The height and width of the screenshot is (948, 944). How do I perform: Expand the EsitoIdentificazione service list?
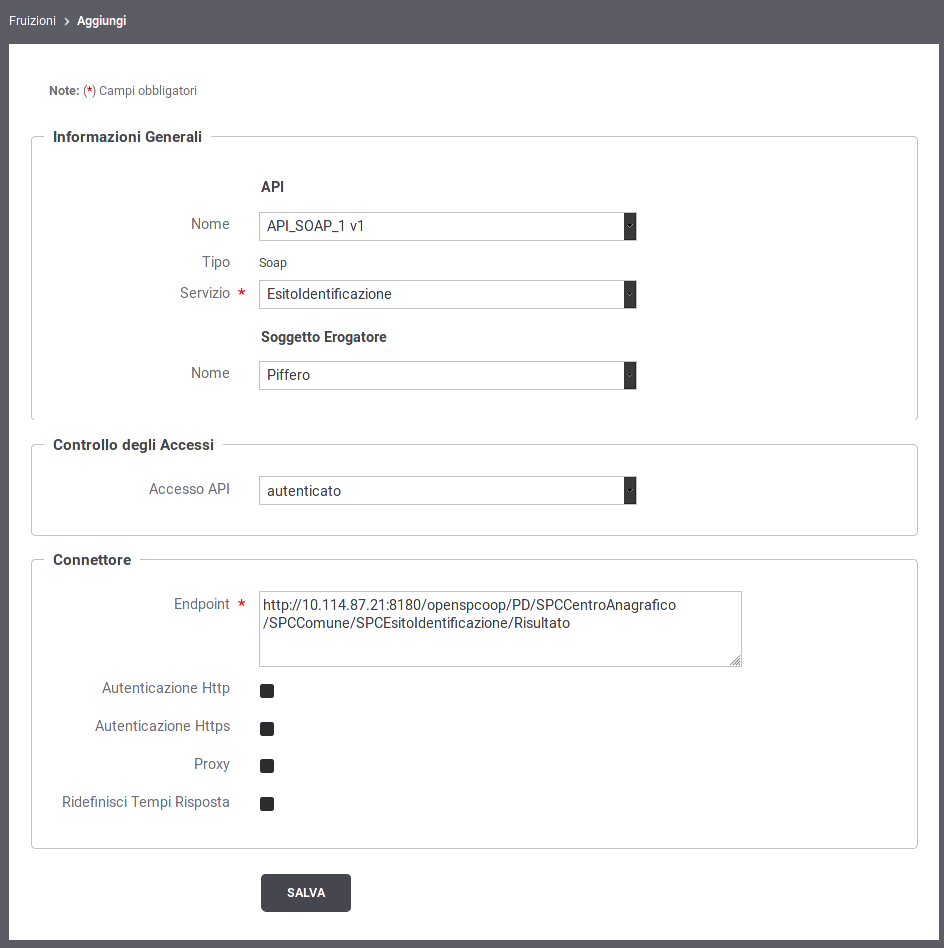[x=448, y=294]
